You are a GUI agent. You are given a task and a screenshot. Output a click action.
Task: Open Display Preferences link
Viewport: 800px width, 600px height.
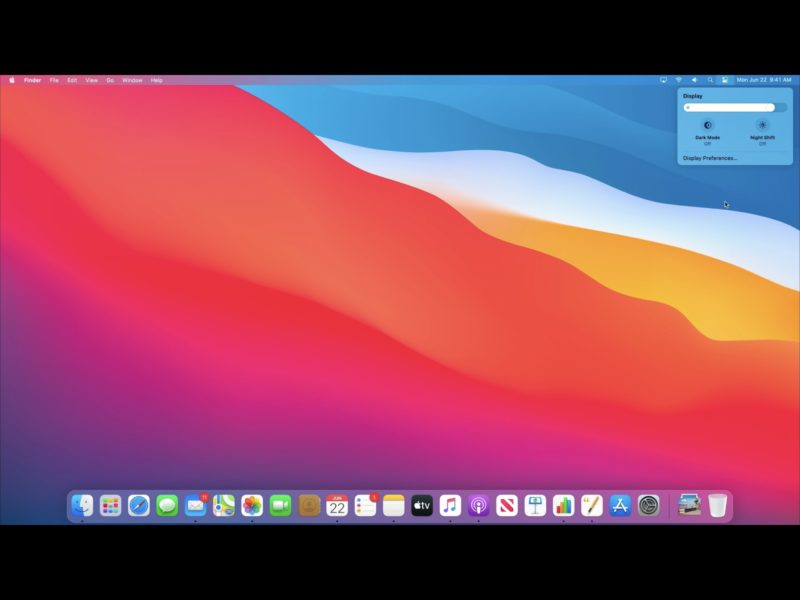coord(710,158)
